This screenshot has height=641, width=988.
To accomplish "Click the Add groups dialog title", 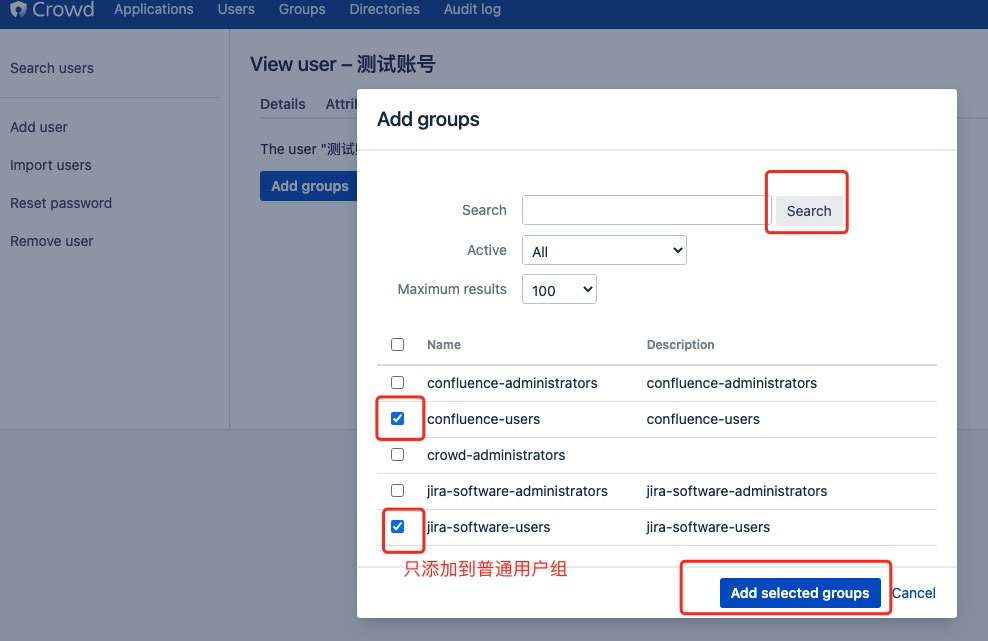I will coord(428,119).
